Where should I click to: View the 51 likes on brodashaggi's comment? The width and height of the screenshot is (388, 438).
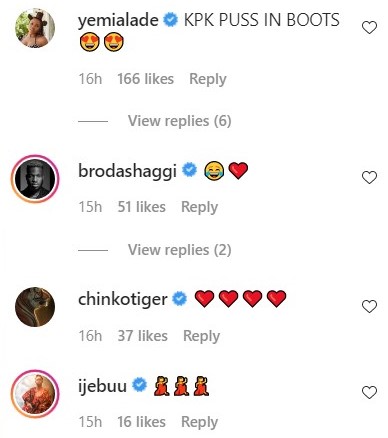[141, 207]
